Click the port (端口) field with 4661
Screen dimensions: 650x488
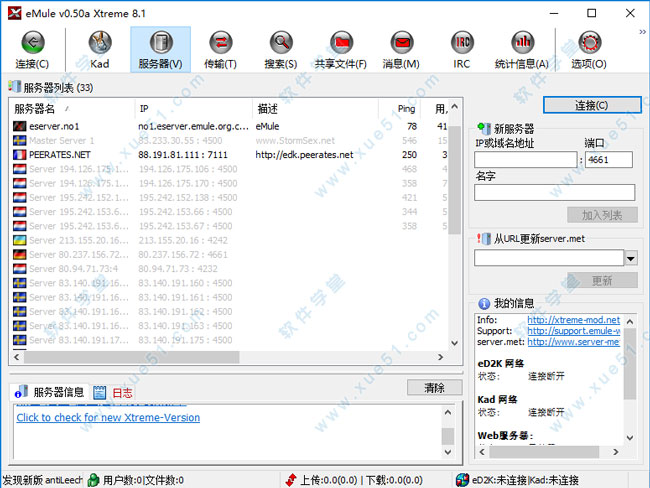click(609, 160)
